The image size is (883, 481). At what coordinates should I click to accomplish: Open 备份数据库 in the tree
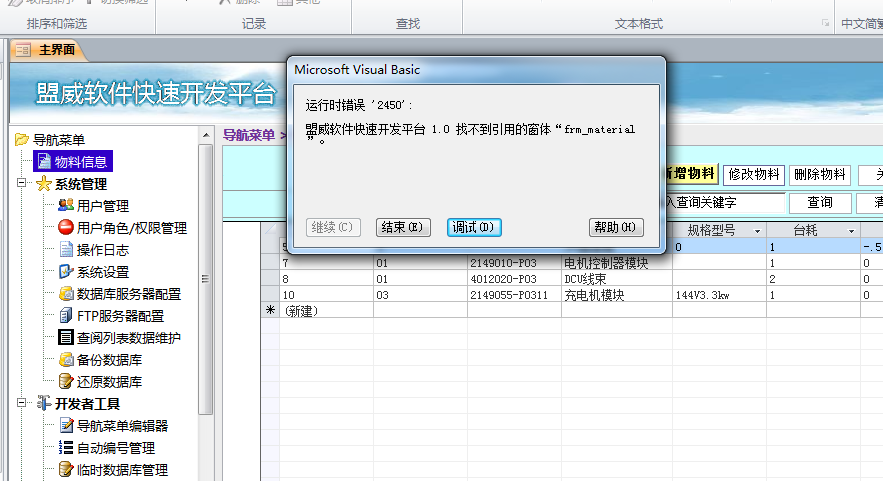pyautogui.click(x=109, y=359)
